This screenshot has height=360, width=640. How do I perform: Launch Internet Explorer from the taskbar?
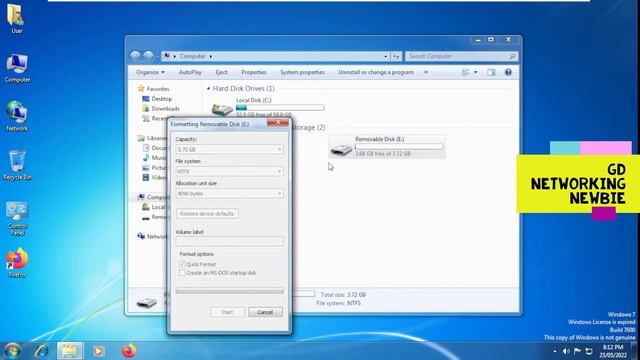point(41,351)
